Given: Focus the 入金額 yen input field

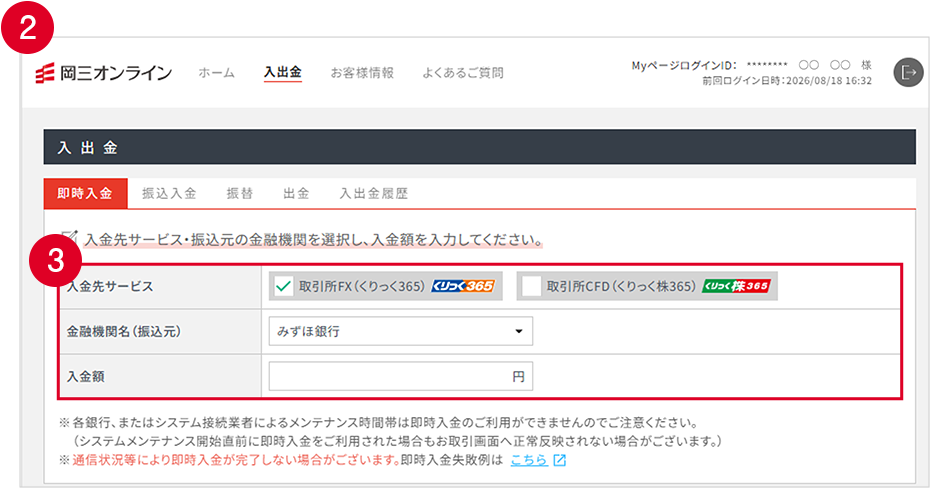Looking at the screenshot, I should tap(400, 376).
